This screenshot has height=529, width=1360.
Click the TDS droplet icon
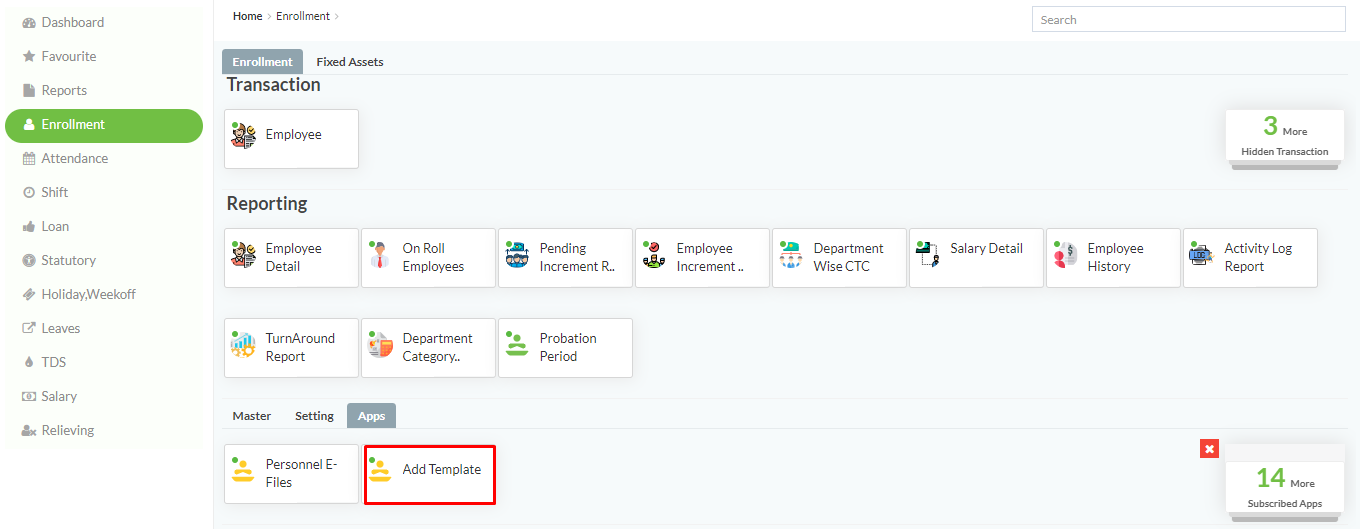(x=29, y=362)
